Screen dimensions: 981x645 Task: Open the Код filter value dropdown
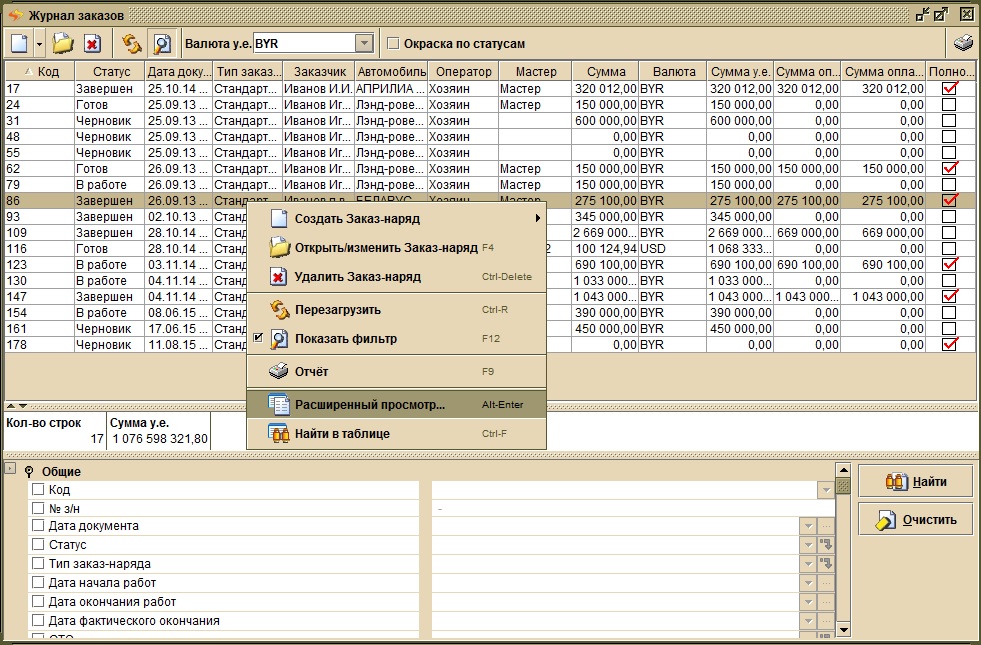(x=826, y=490)
